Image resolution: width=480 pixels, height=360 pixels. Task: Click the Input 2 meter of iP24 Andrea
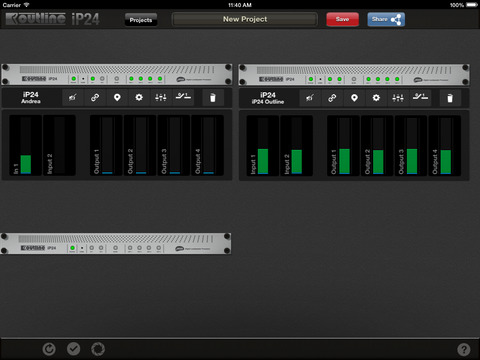click(x=59, y=145)
